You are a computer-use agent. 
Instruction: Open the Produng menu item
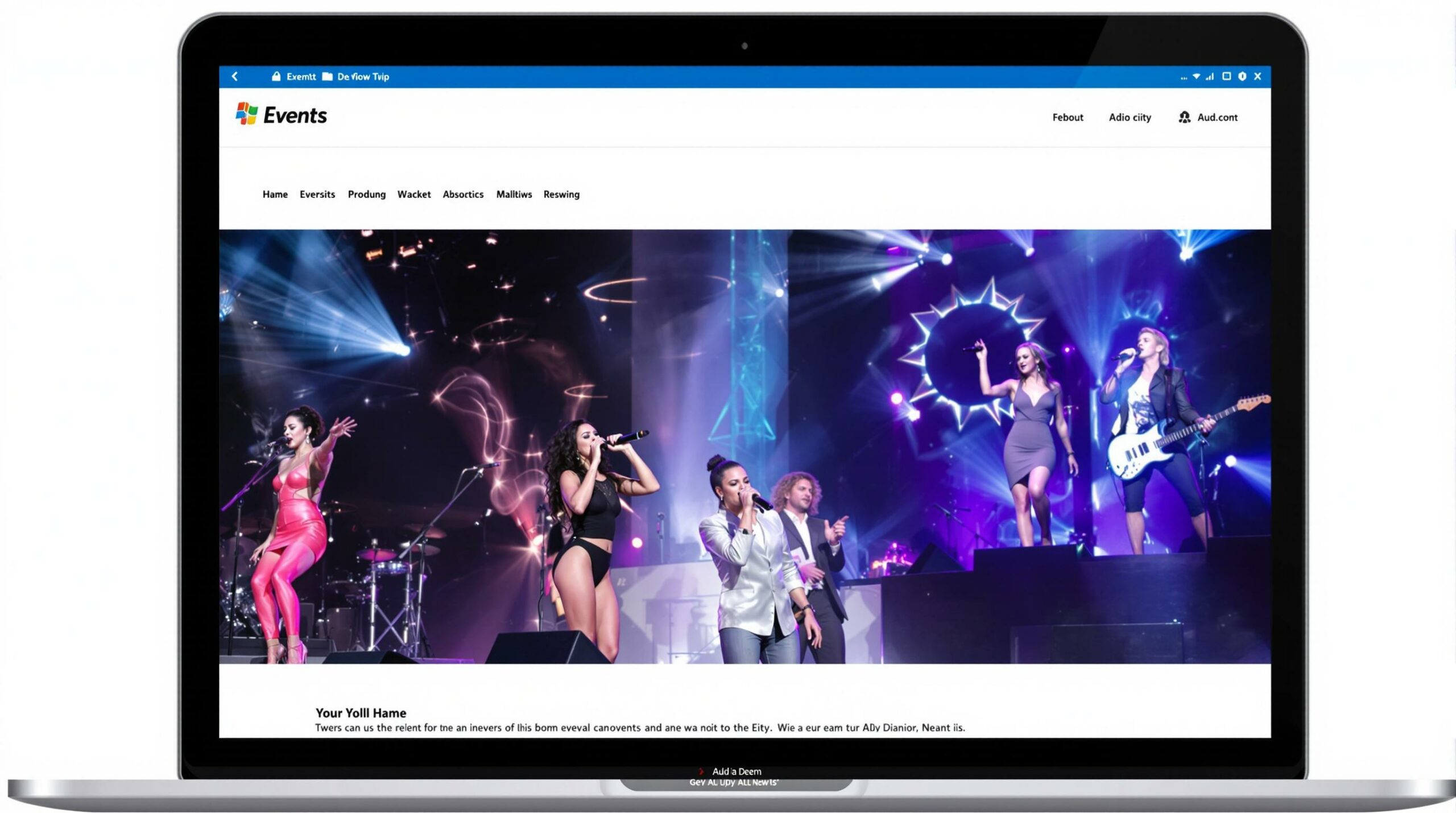click(x=367, y=195)
